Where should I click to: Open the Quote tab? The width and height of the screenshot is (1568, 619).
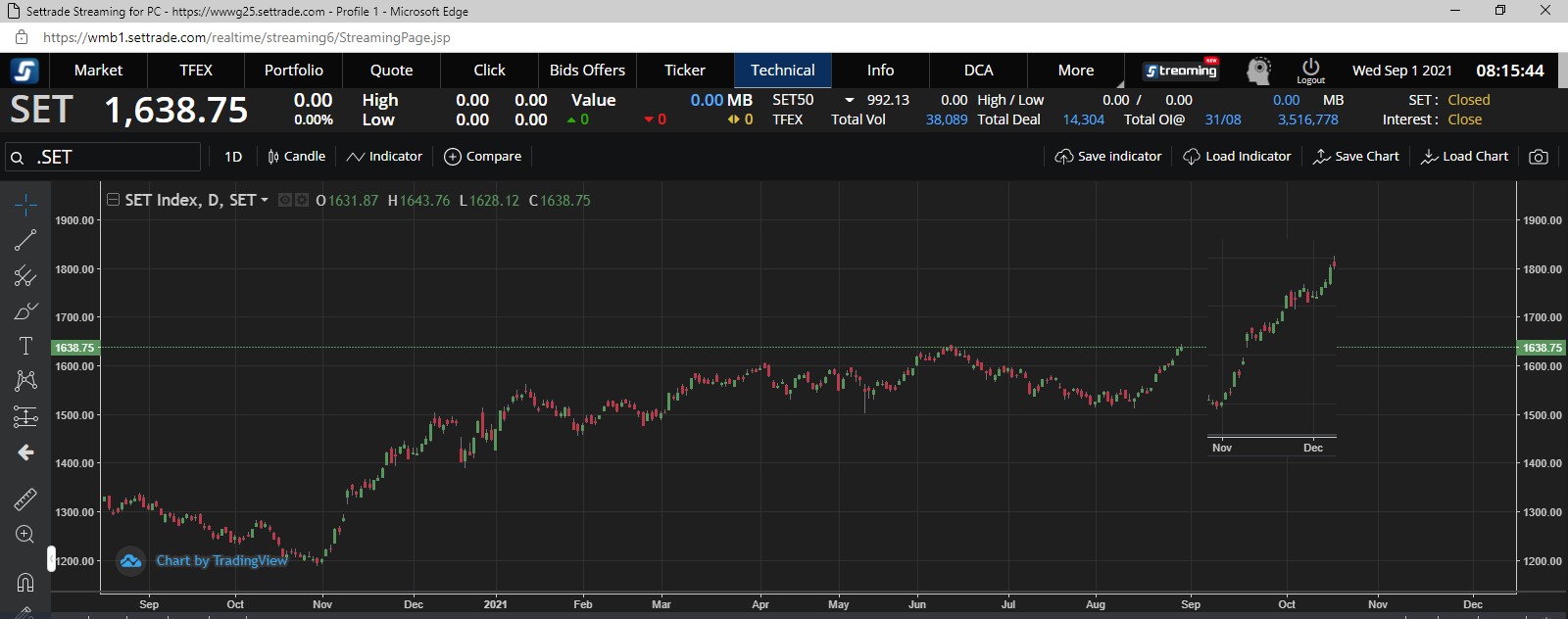pos(392,71)
